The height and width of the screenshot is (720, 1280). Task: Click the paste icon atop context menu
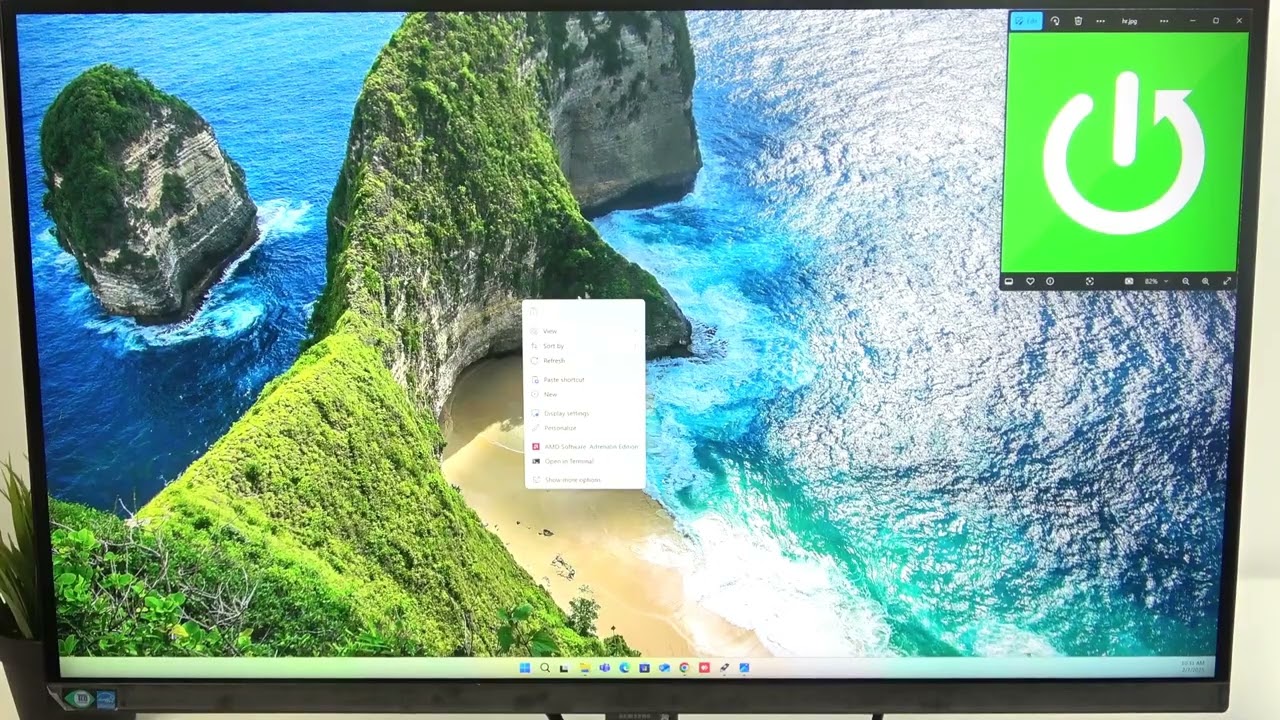[x=534, y=311]
